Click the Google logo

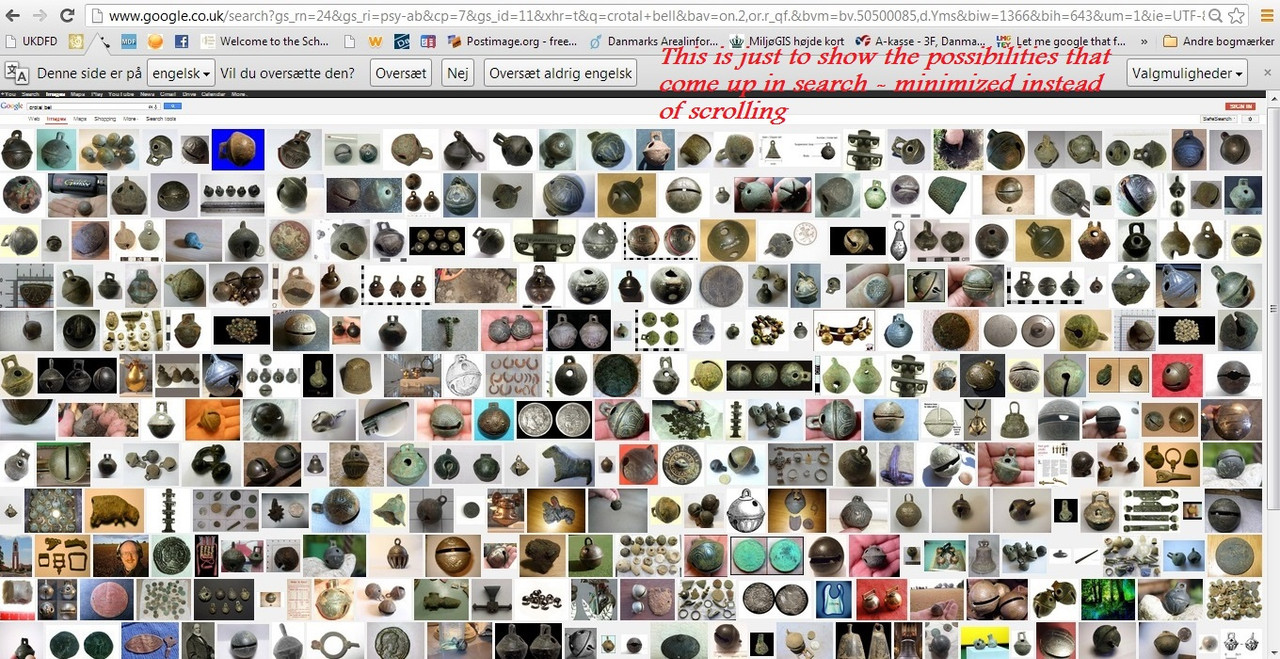click(x=12, y=106)
